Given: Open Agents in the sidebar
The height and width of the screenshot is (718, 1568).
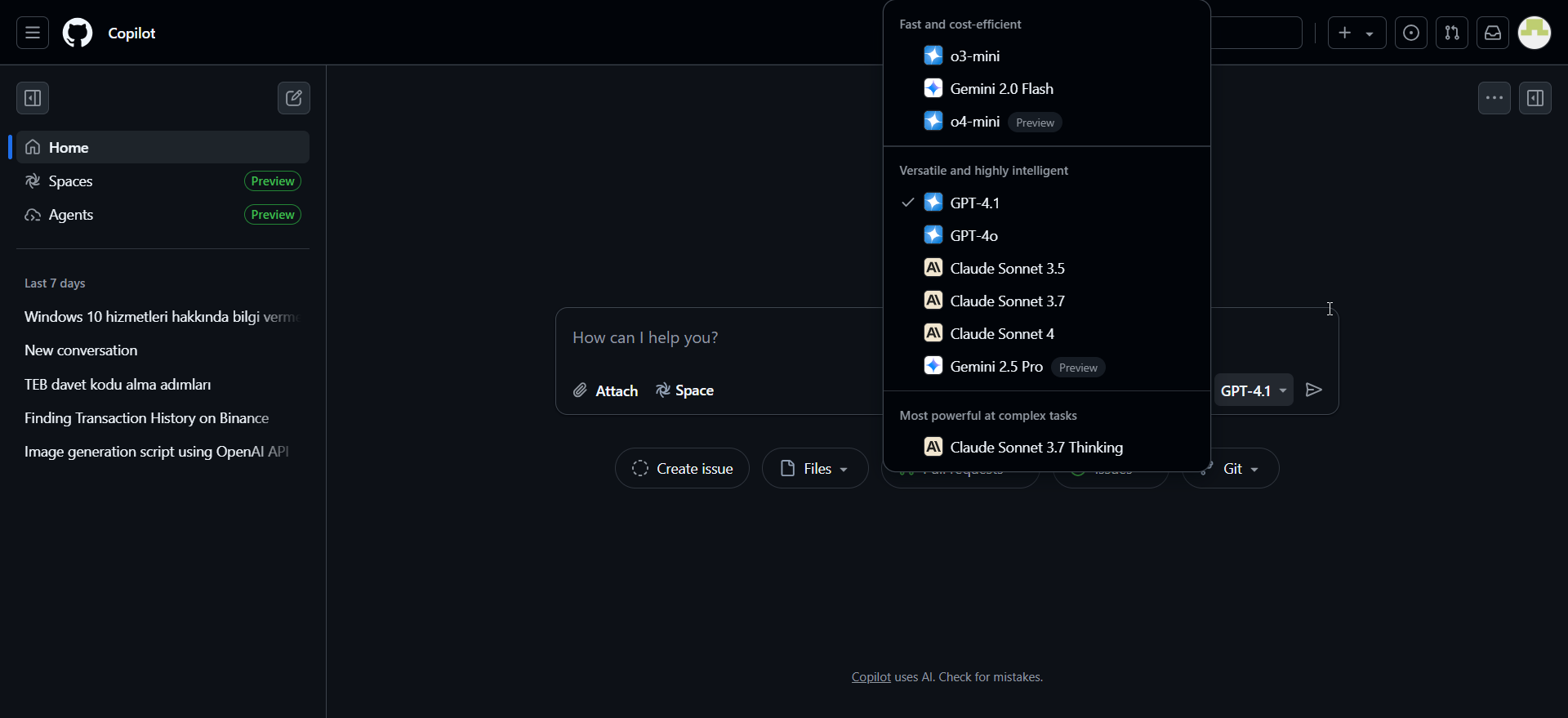Looking at the screenshot, I should 163,214.
